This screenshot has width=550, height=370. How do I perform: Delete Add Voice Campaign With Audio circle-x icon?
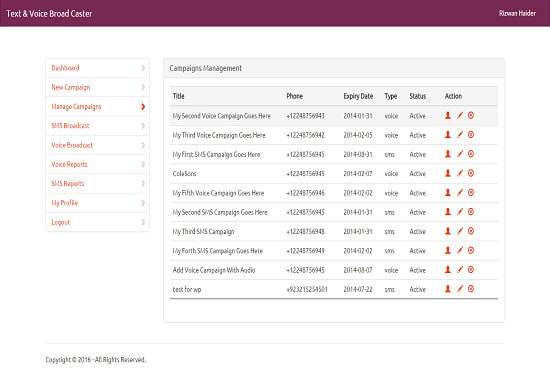[471, 270]
